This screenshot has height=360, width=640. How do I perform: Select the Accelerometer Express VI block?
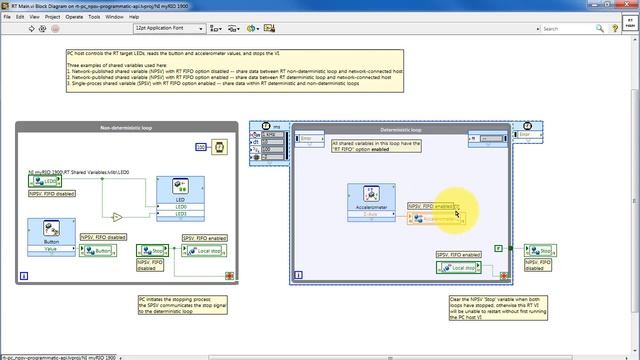(x=371, y=203)
